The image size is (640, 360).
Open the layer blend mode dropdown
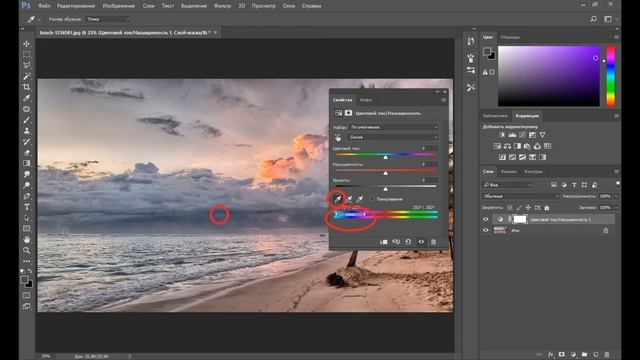pos(521,196)
